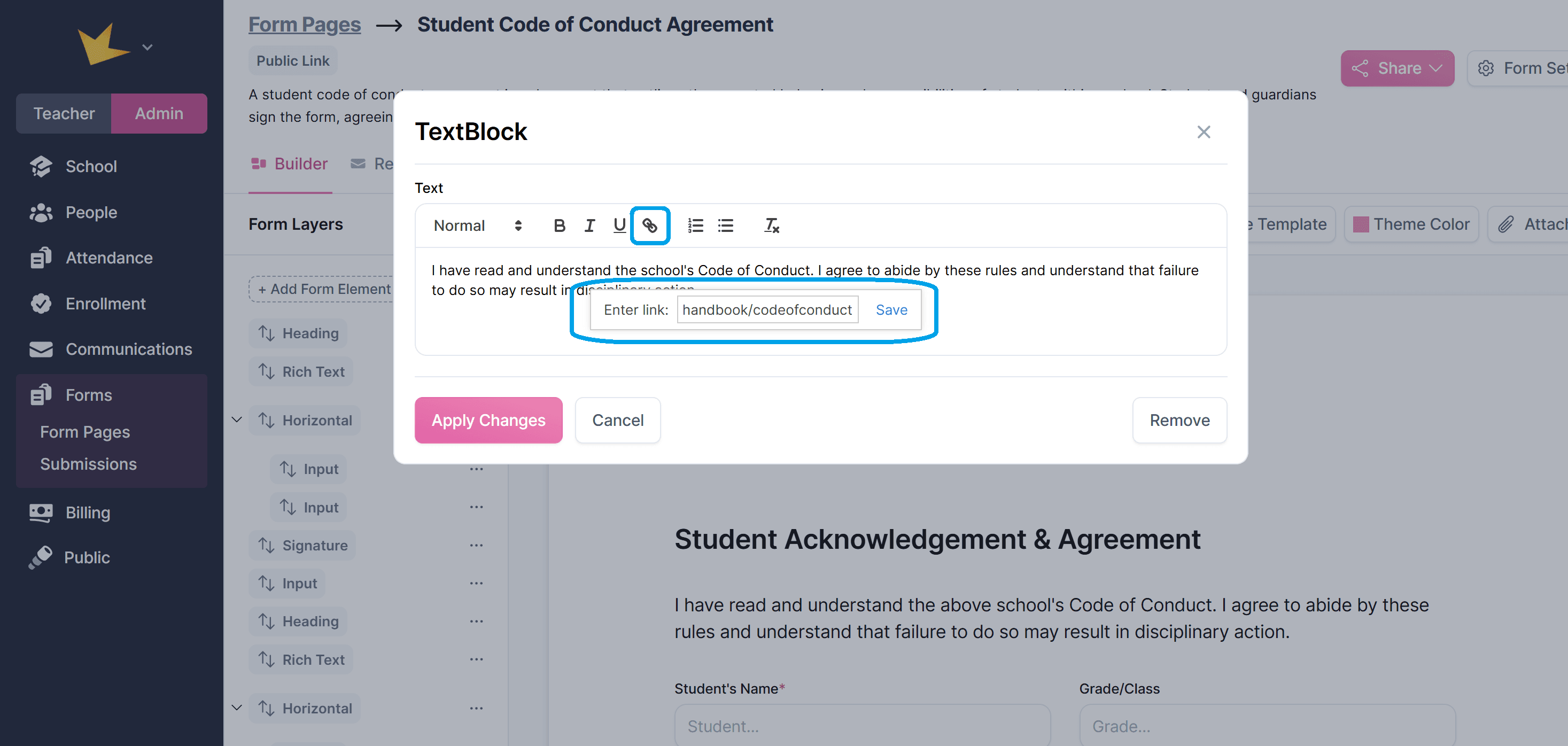Click the Theme Color swatch
The width and height of the screenshot is (1568, 746).
click(x=1361, y=224)
